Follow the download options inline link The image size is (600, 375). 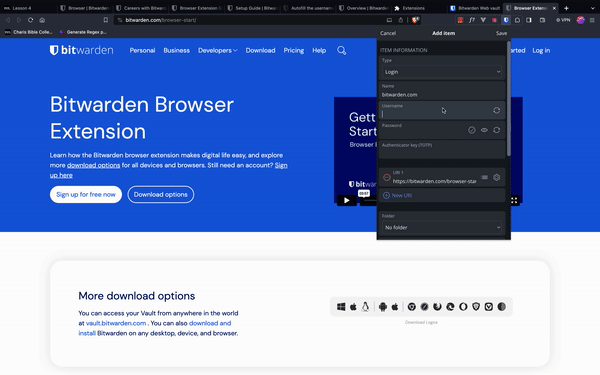(93, 165)
